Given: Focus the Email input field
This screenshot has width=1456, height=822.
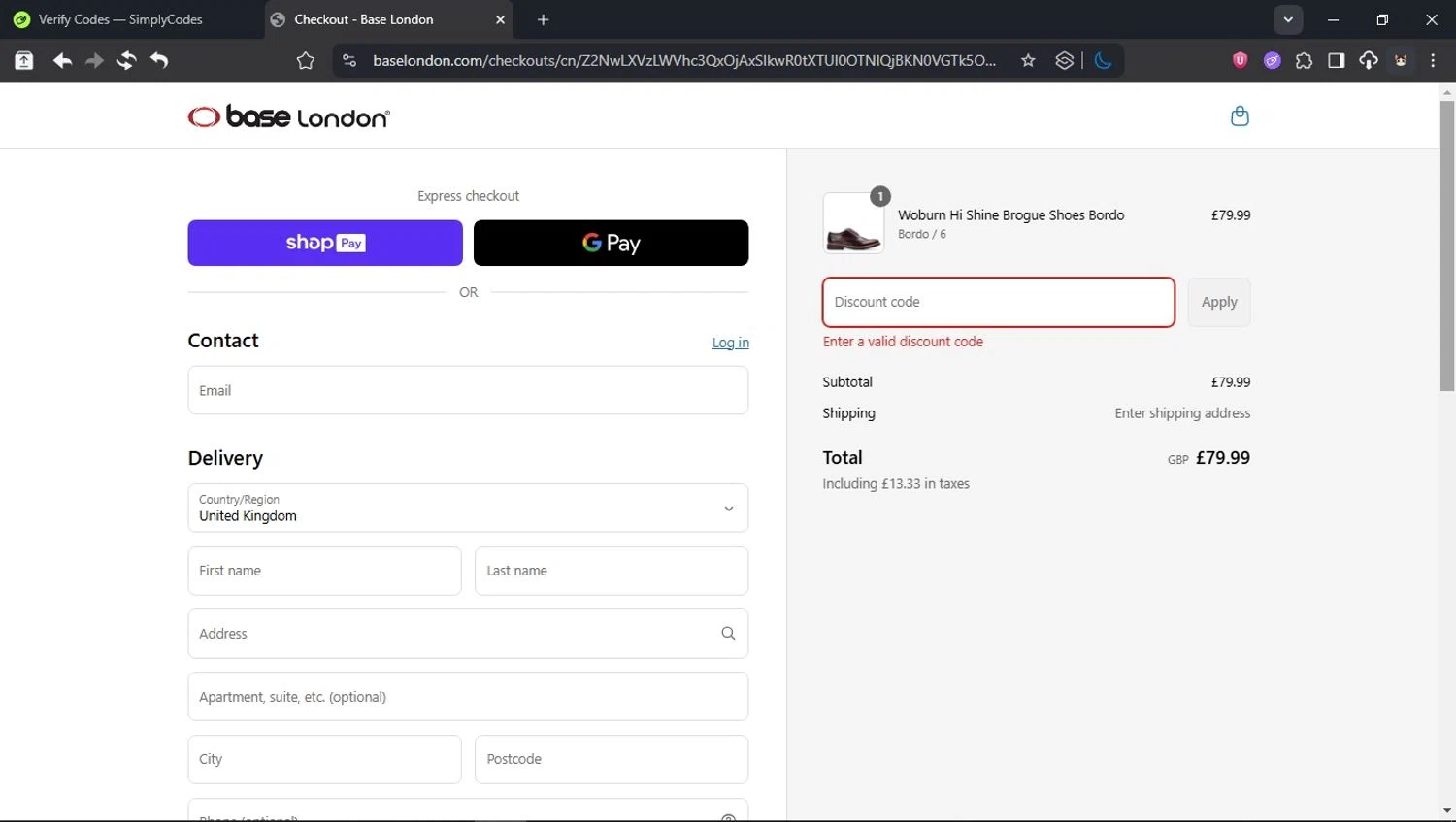Looking at the screenshot, I should pos(468,390).
